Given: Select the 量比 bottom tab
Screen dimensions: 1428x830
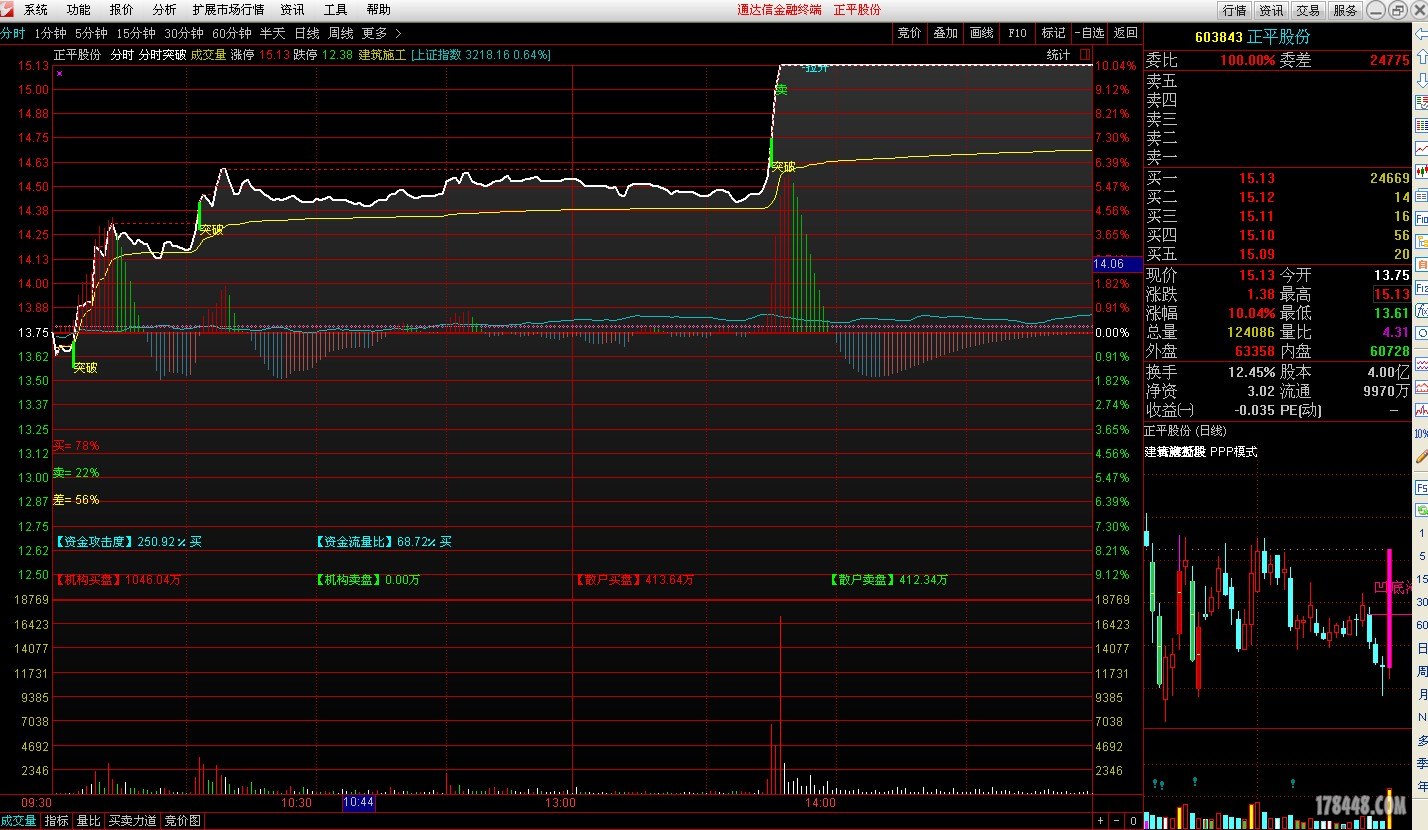Looking at the screenshot, I should click(88, 821).
